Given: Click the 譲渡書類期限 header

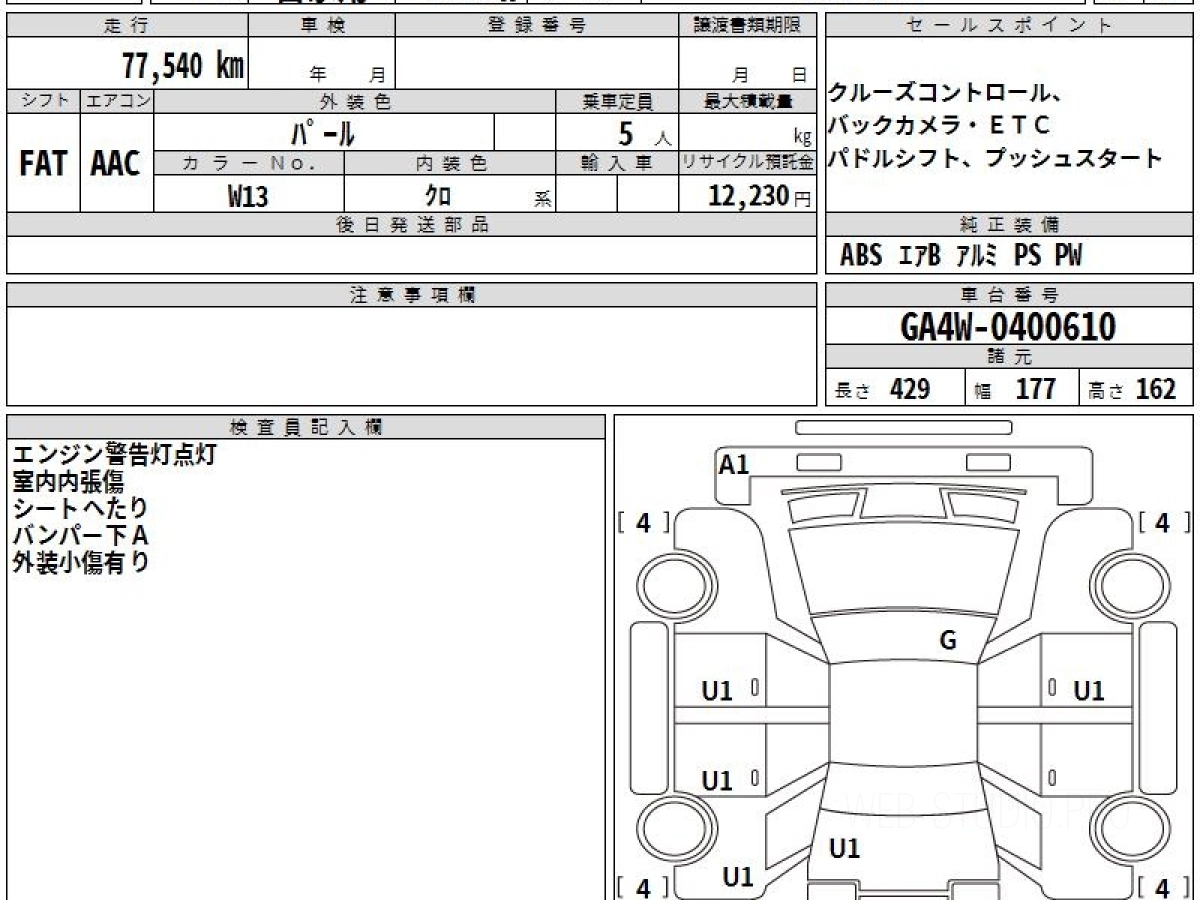Looking at the screenshot, I should pos(748,26).
